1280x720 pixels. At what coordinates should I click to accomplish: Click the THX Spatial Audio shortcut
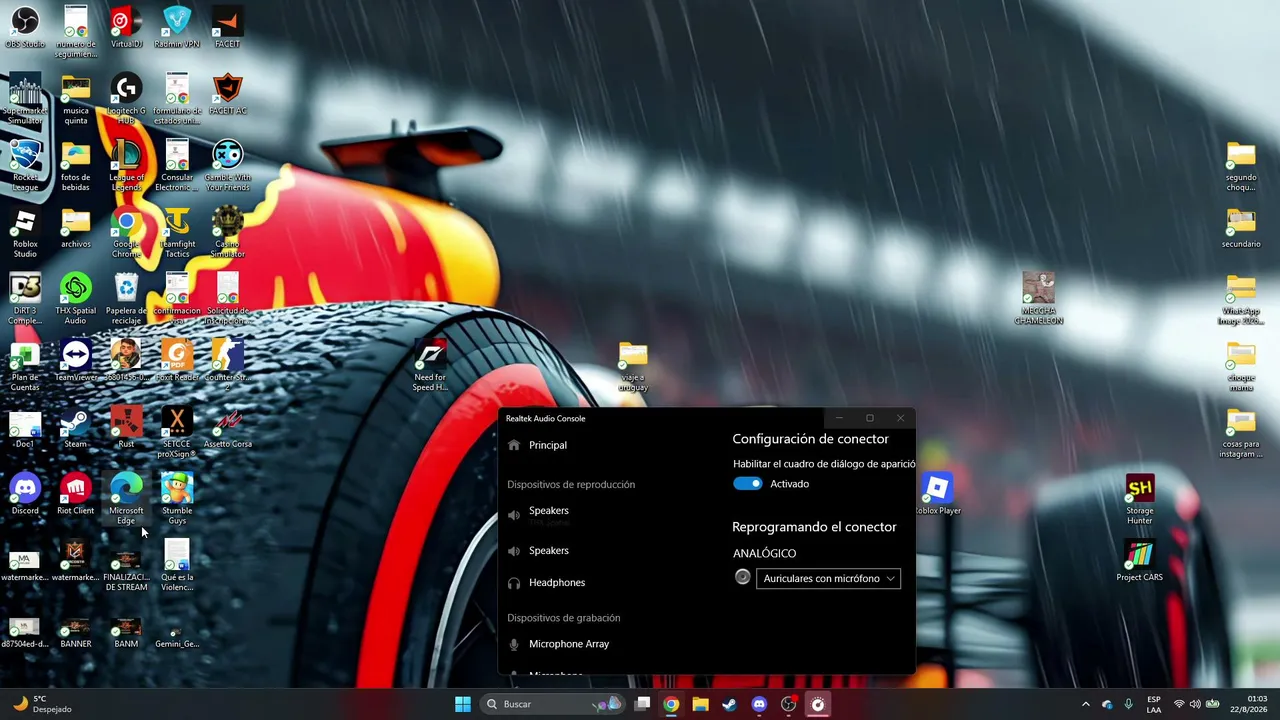76,300
